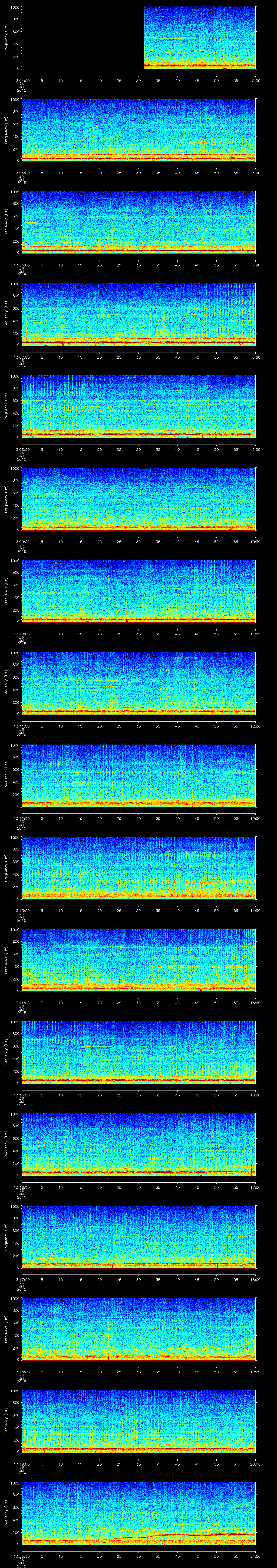Viewport: 277px width, 1568px height.
Task: Click the 13:06:00 start time label
Action: click(21, 265)
